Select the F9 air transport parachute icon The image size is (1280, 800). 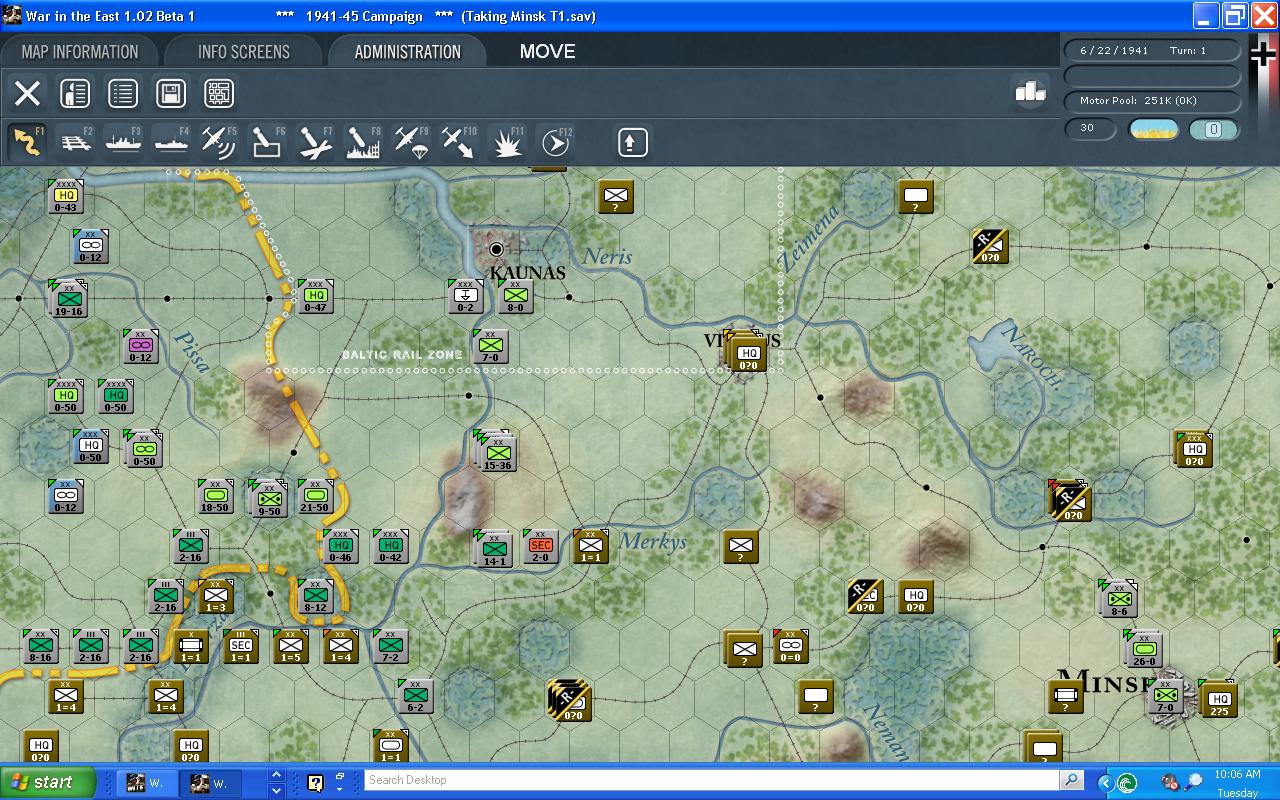coord(411,143)
